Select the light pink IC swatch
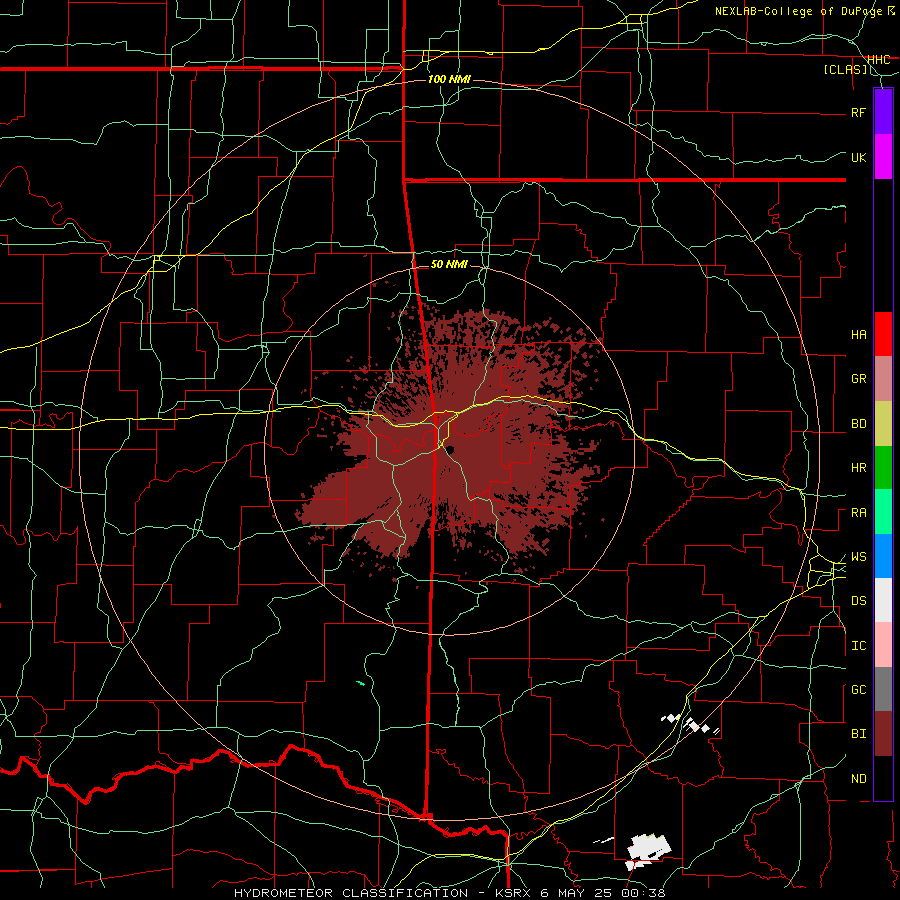Image resolution: width=900 pixels, height=900 pixels. [883, 645]
